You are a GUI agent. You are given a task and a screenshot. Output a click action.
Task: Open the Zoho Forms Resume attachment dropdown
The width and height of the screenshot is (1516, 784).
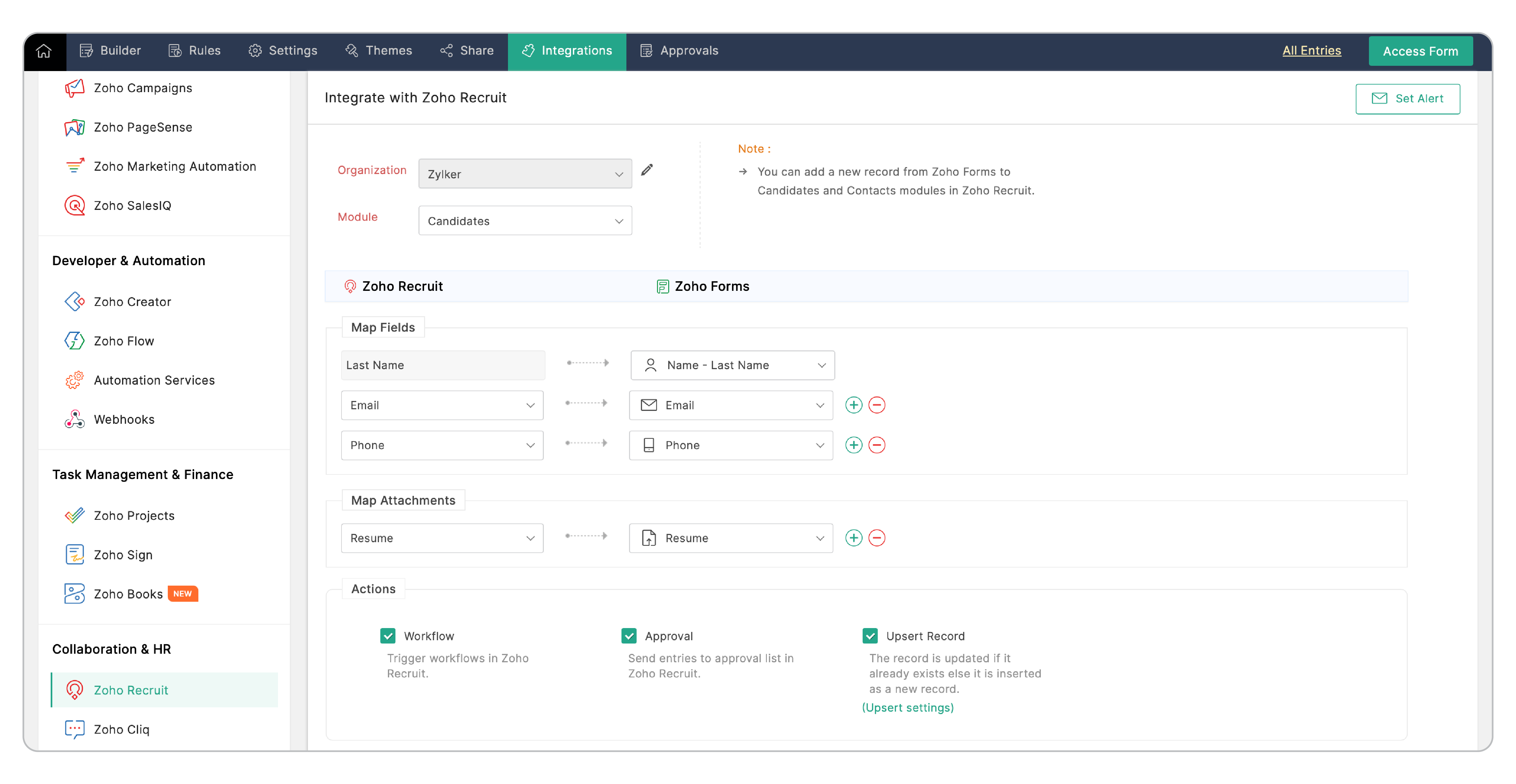(x=731, y=539)
